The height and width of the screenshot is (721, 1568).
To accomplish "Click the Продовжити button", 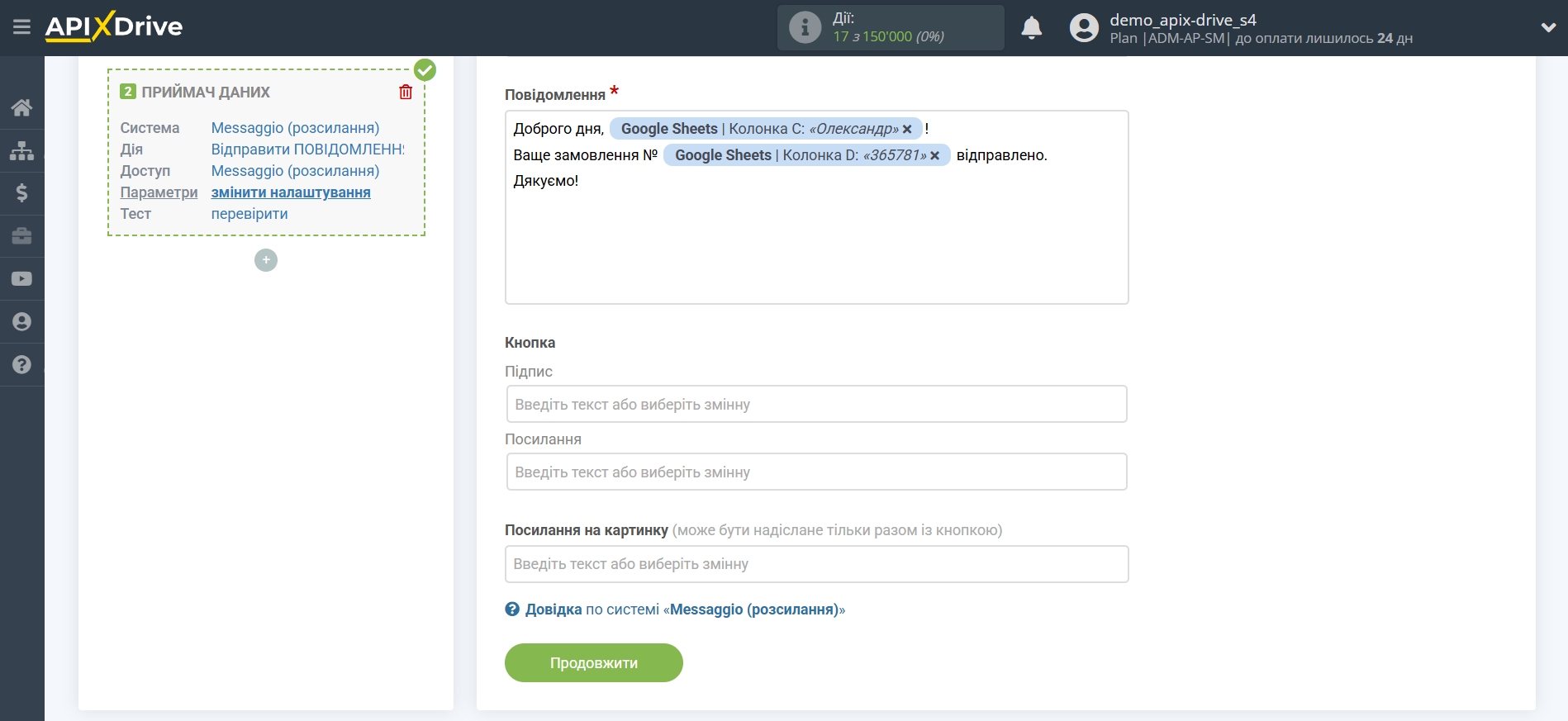I will click(594, 663).
